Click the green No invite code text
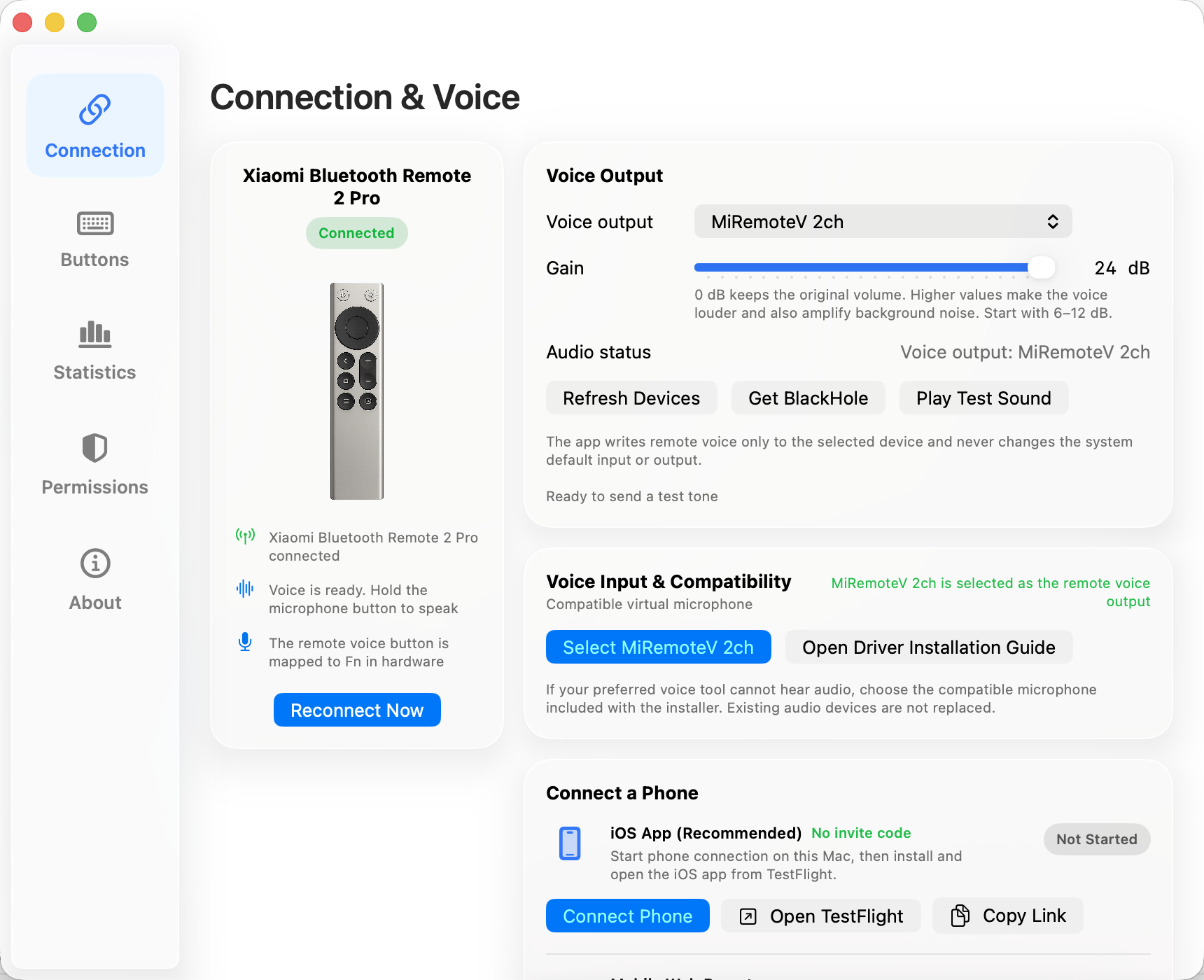This screenshot has height=980, width=1204. [x=861, y=833]
